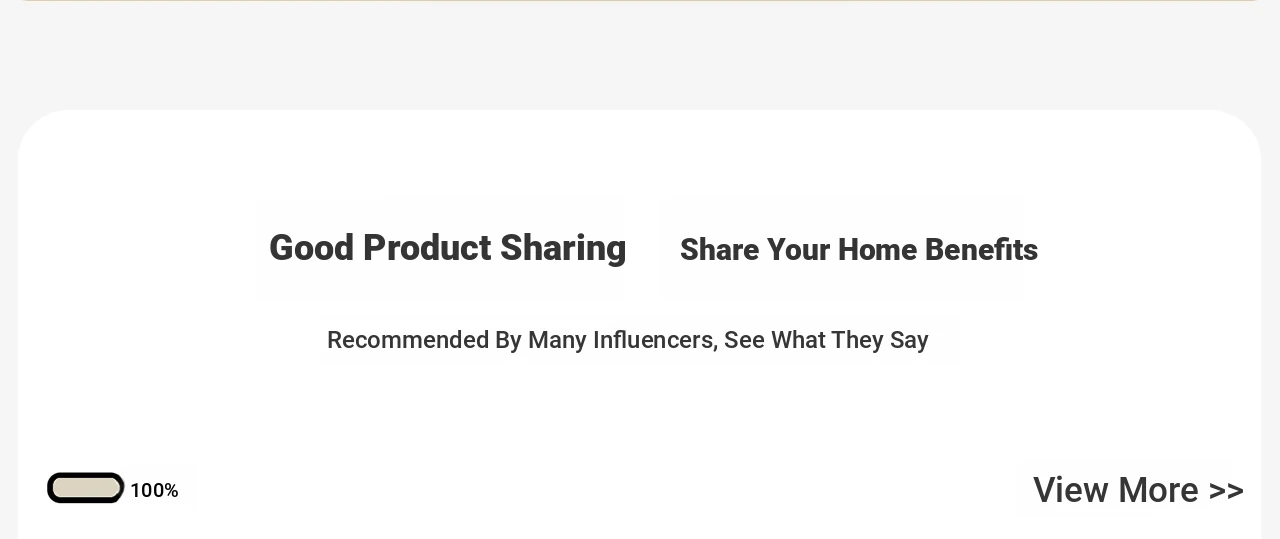Open the Share Your Home Benefits tab
Screen dimensions: 1280x539
pos(858,249)
